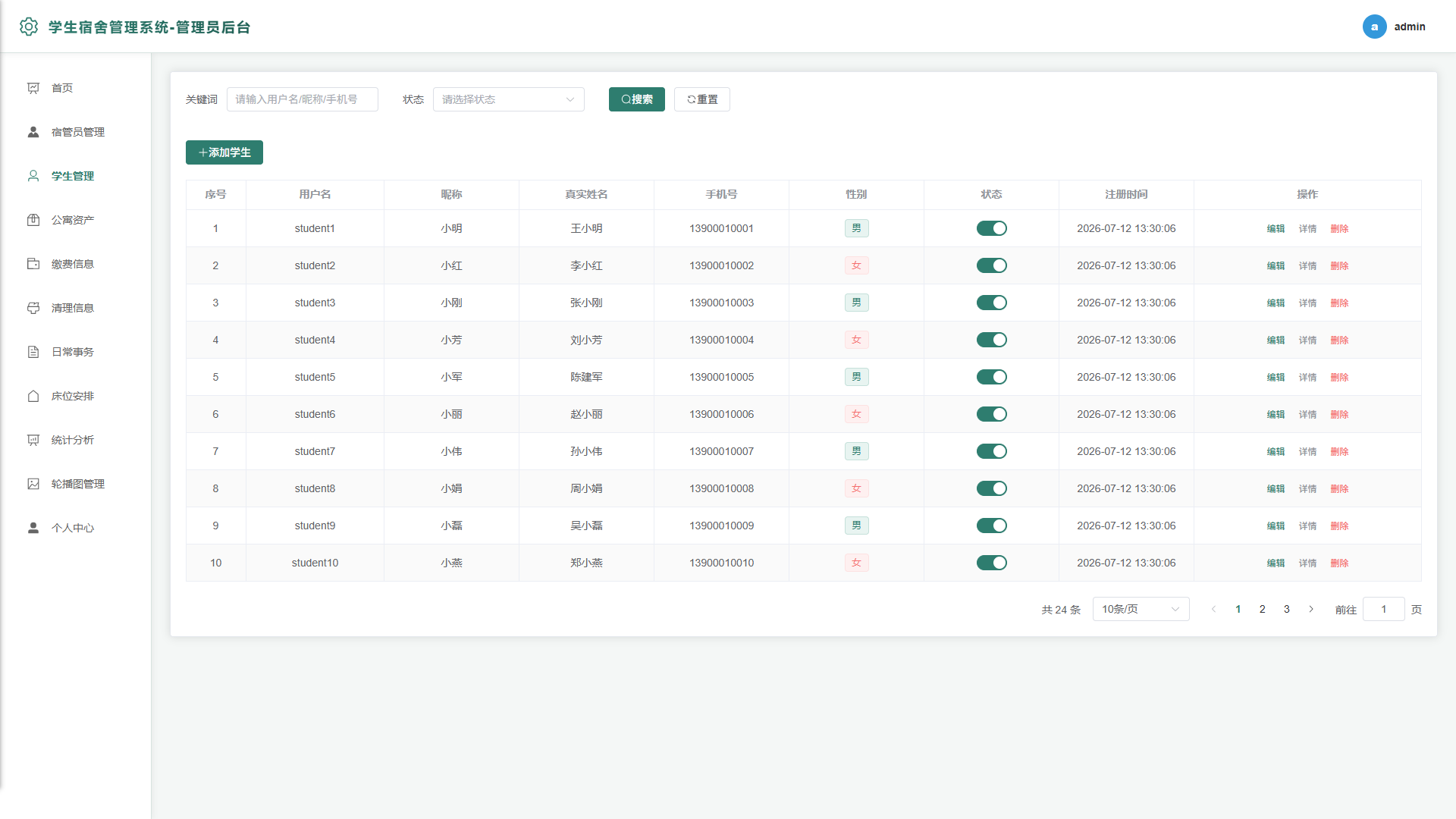Open the 10条/页 page size dropdown
This screenshot has height=819, width=1456.
[1141, 609]
